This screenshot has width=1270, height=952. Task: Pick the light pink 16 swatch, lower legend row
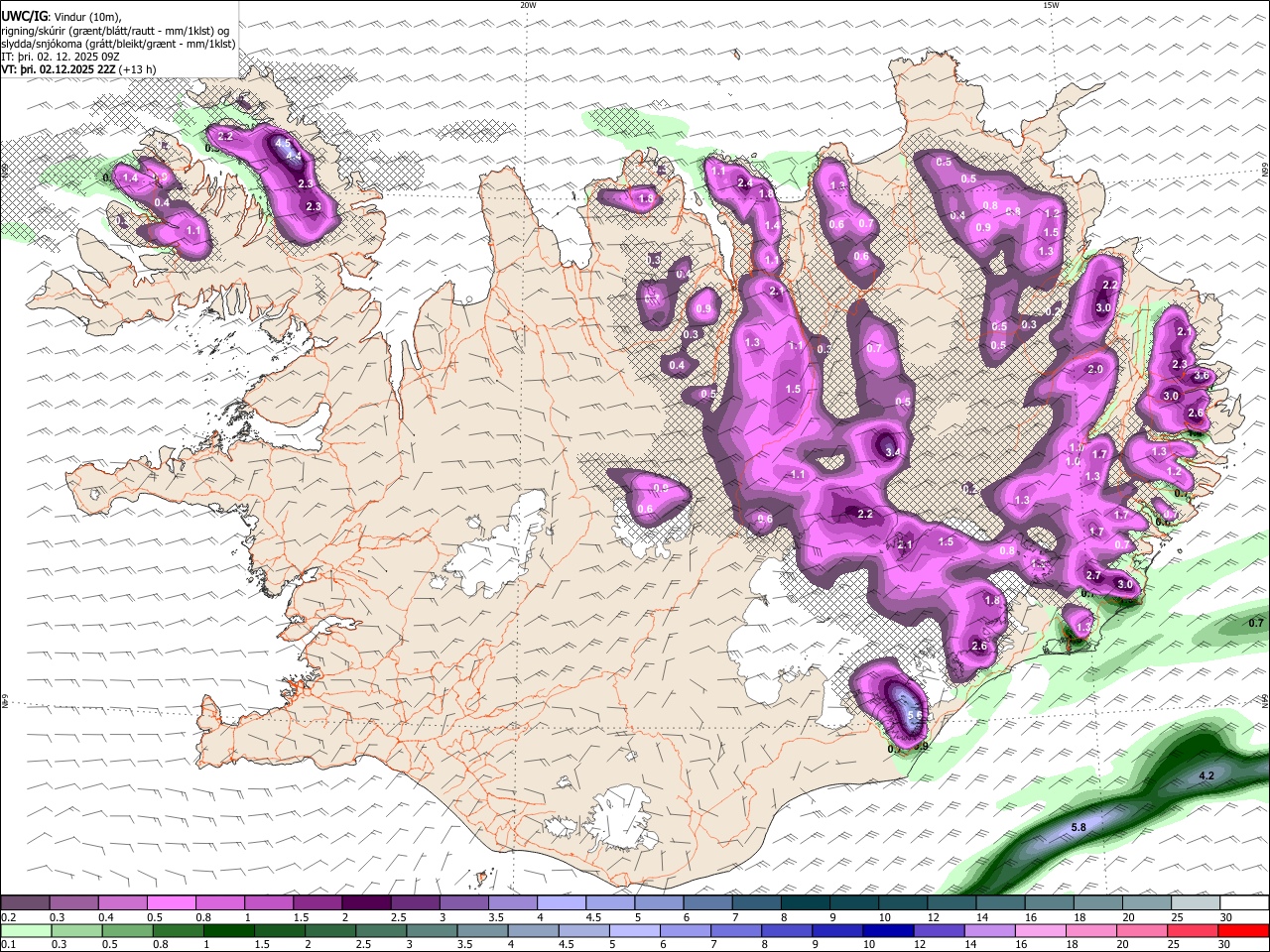1041,930
